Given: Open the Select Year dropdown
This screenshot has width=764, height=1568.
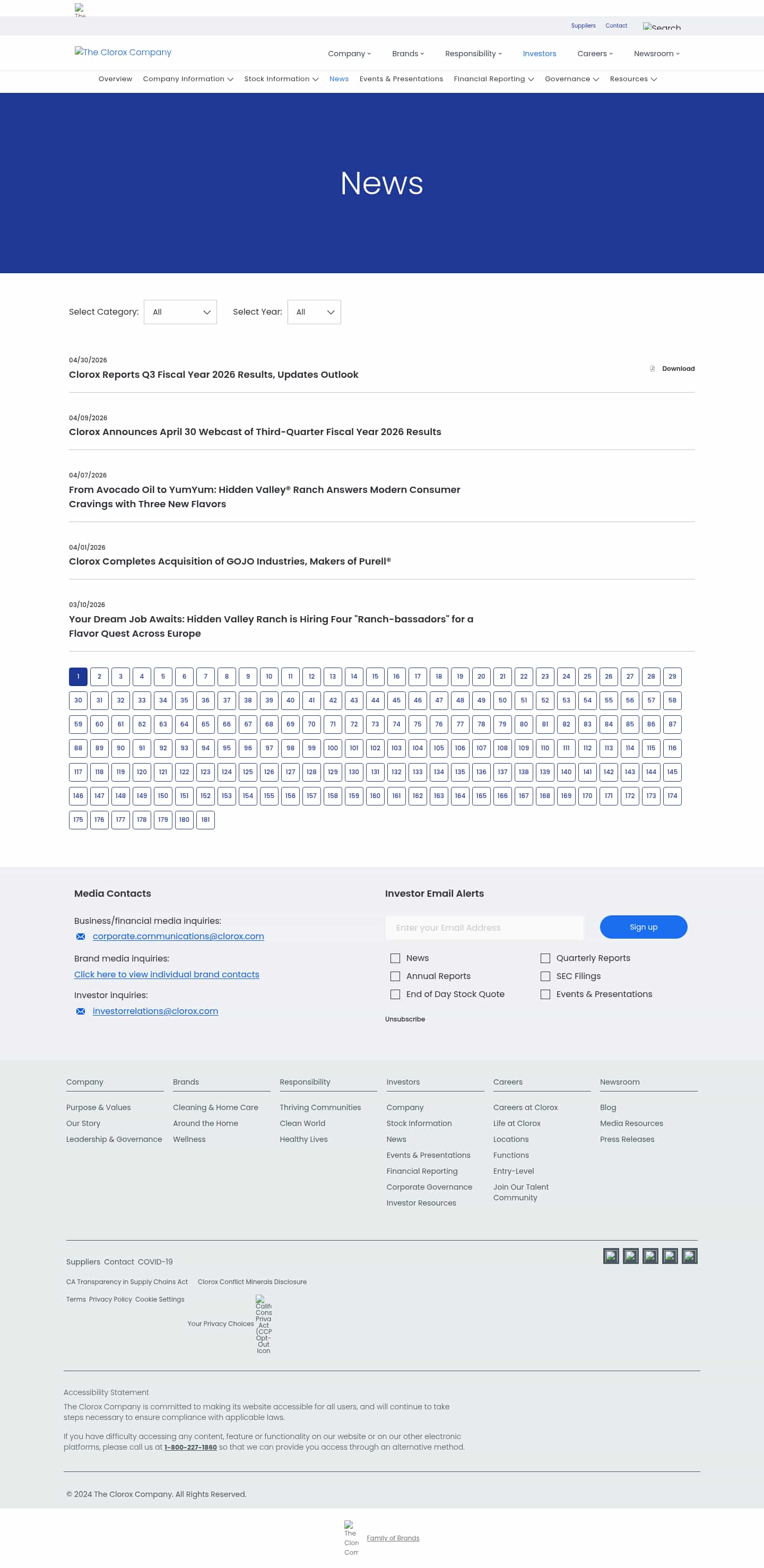Looking at the screenshot, I should [314, 311].
